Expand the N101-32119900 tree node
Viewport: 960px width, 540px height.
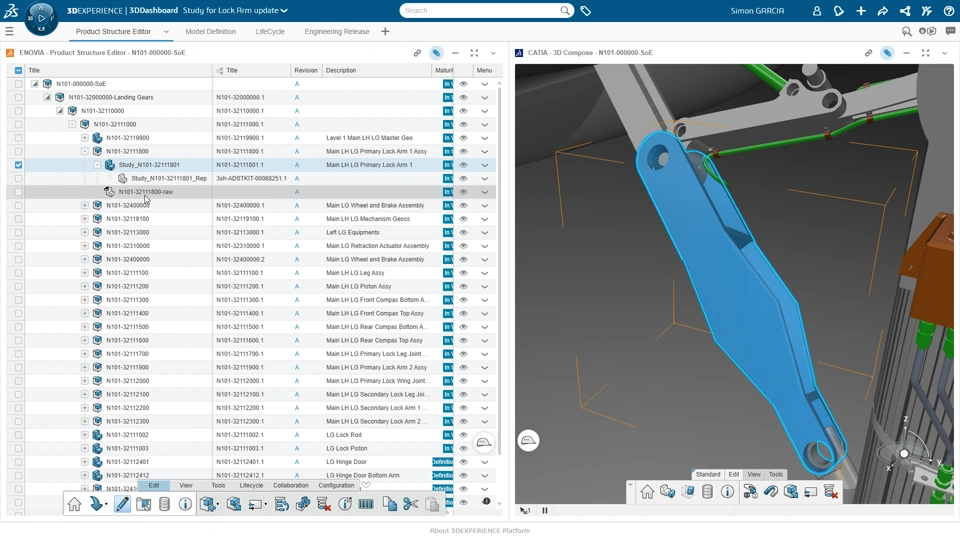click(84, 138)
